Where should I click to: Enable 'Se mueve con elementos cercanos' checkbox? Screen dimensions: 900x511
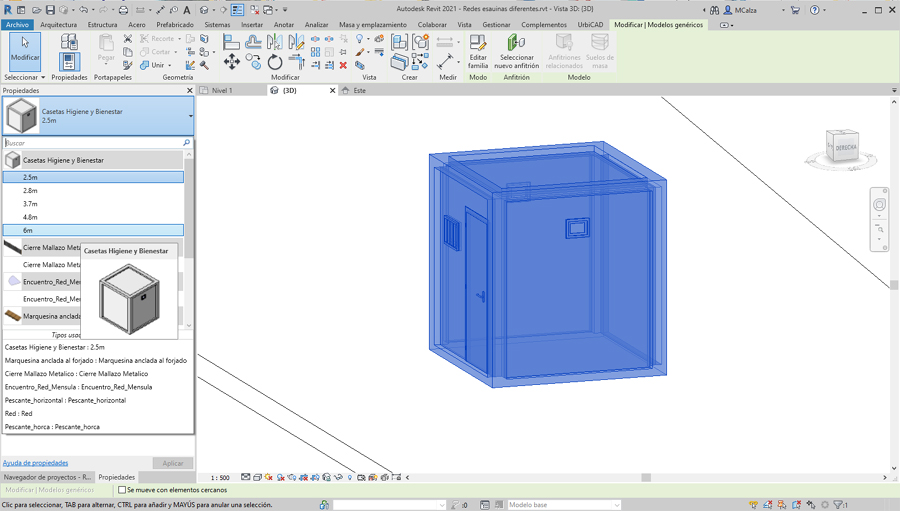(x=123, y=490)
